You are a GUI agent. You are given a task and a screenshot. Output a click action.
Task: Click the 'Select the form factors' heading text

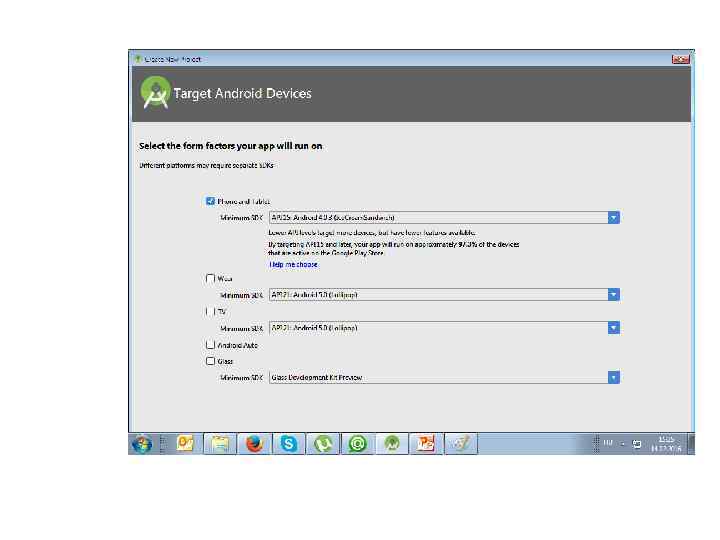tap(231, 146)
